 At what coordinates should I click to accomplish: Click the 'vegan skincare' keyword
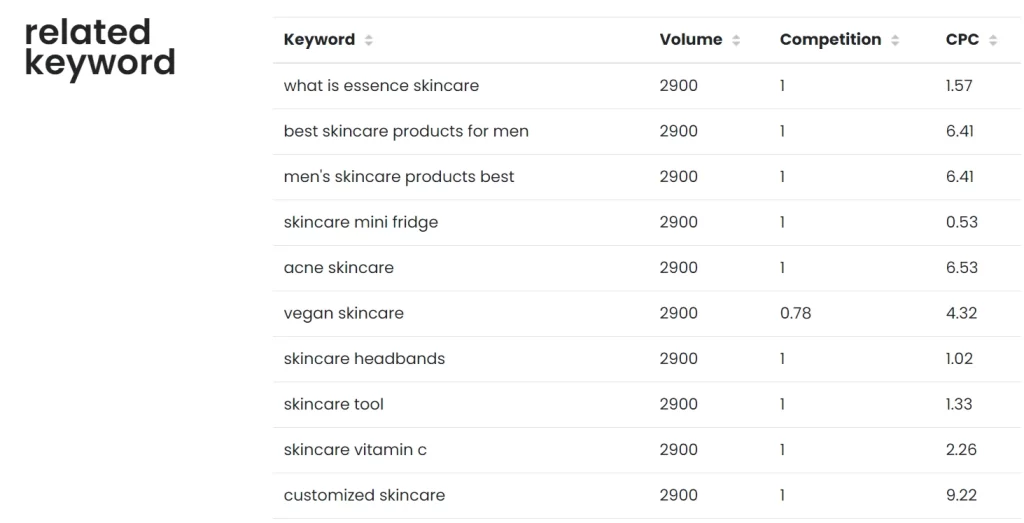pos(344,313)
